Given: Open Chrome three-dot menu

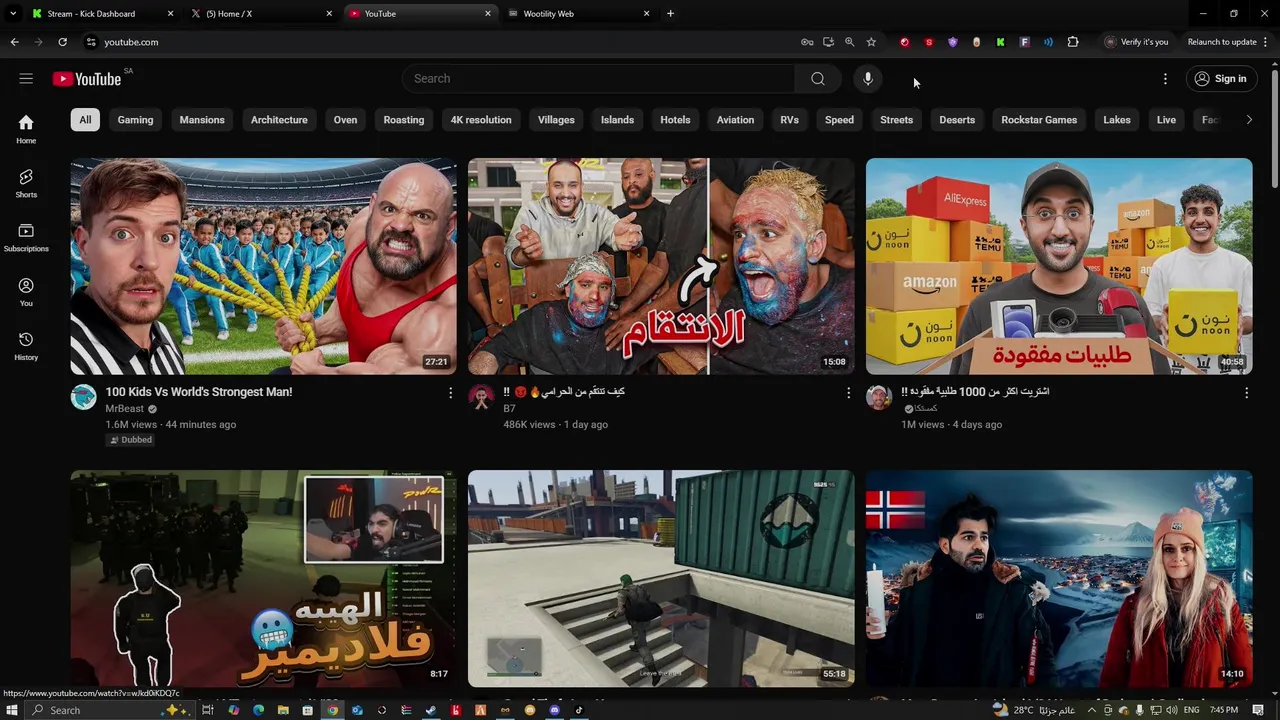Looking at the screenshot, I should 1266,42.
